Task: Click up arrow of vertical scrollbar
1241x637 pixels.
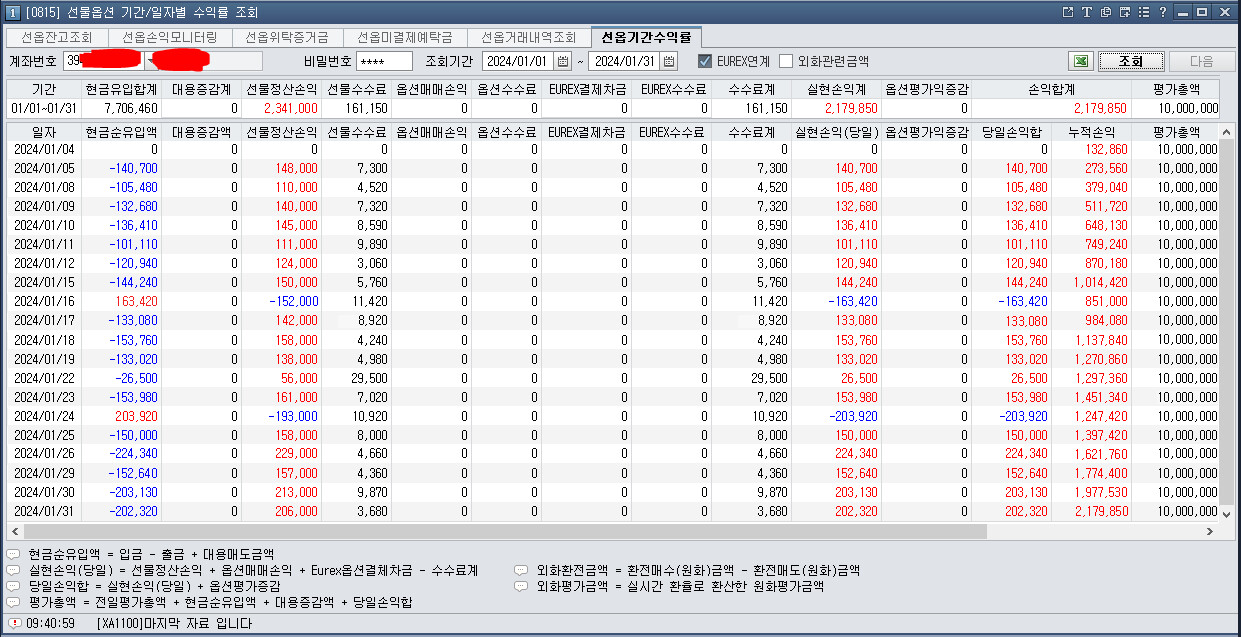Action: 1227,131
